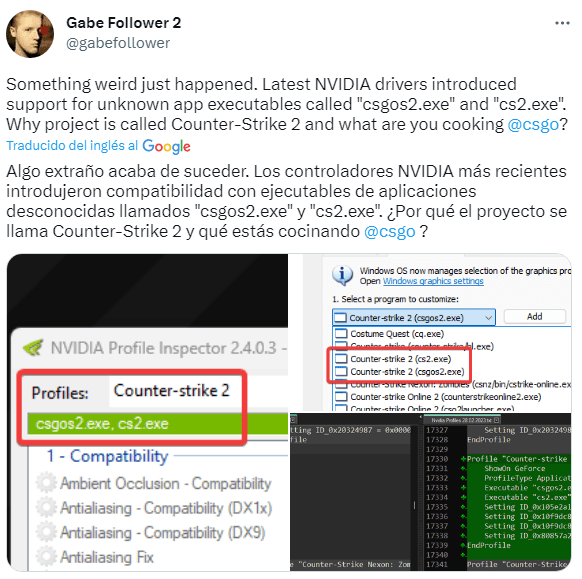Viewport: 582px width, 579px height.
Task: Click the green csgos2.exe, cs2.exe bar
Action: click(x=158, y=423)
